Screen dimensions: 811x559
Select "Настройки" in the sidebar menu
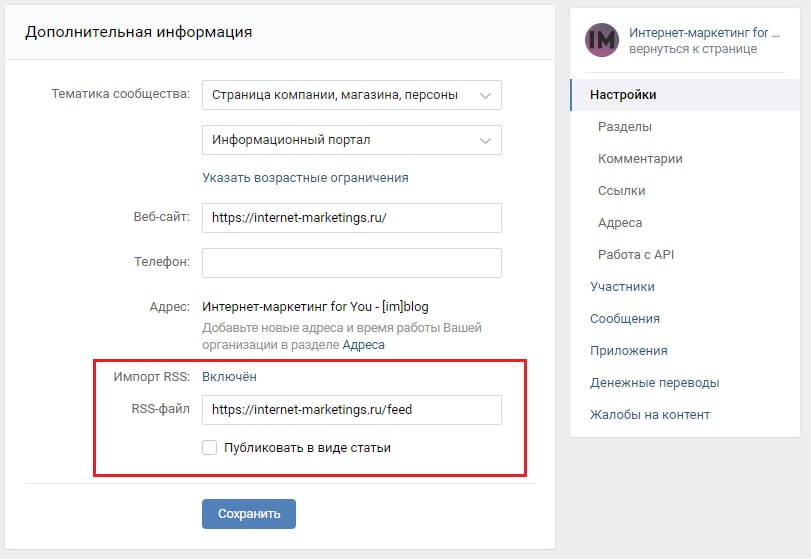(623, 95)
